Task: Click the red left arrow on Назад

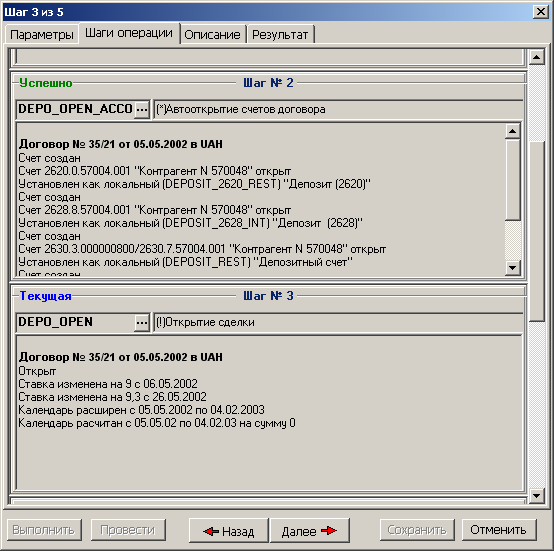Action: pyautogui.click(x=211, y=531)
